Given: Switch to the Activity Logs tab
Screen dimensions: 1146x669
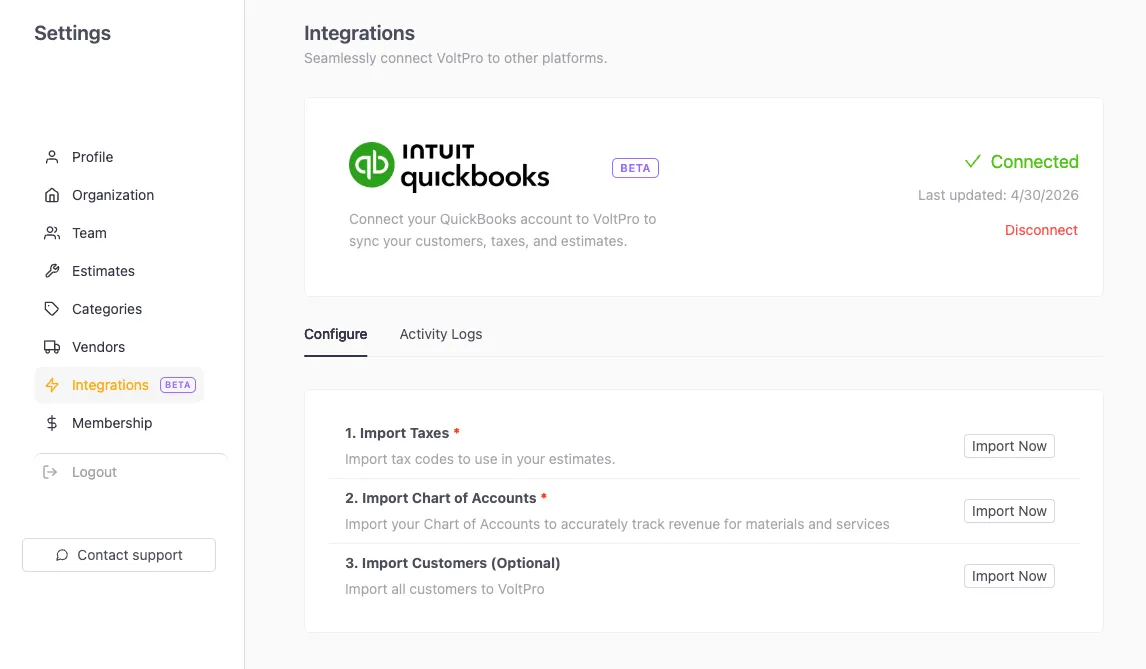Looking at the screenshot, I should click(x=441, y=334).
